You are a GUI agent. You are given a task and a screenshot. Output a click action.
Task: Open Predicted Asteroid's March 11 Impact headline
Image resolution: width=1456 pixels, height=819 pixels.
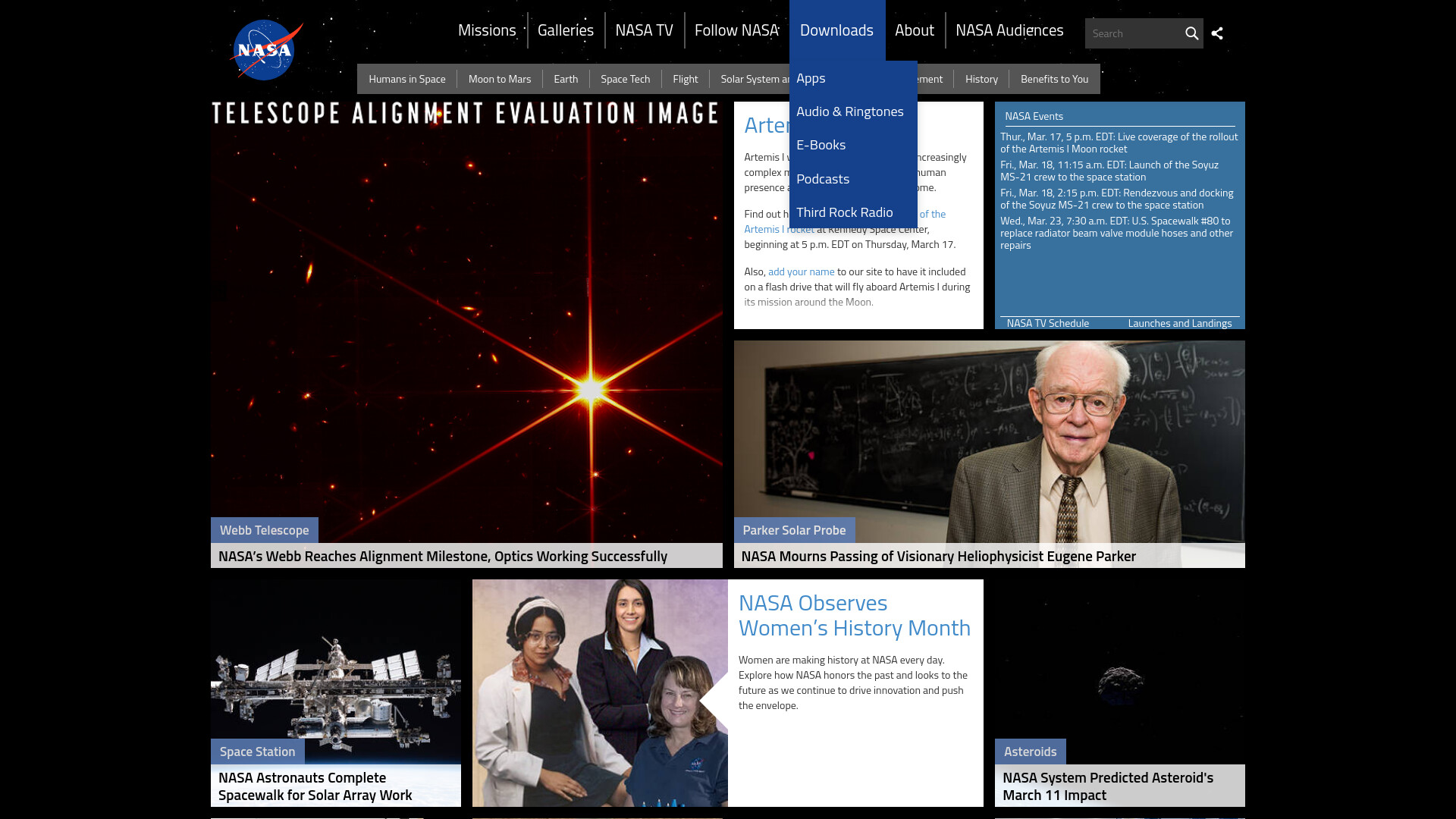click(1108, 786)
